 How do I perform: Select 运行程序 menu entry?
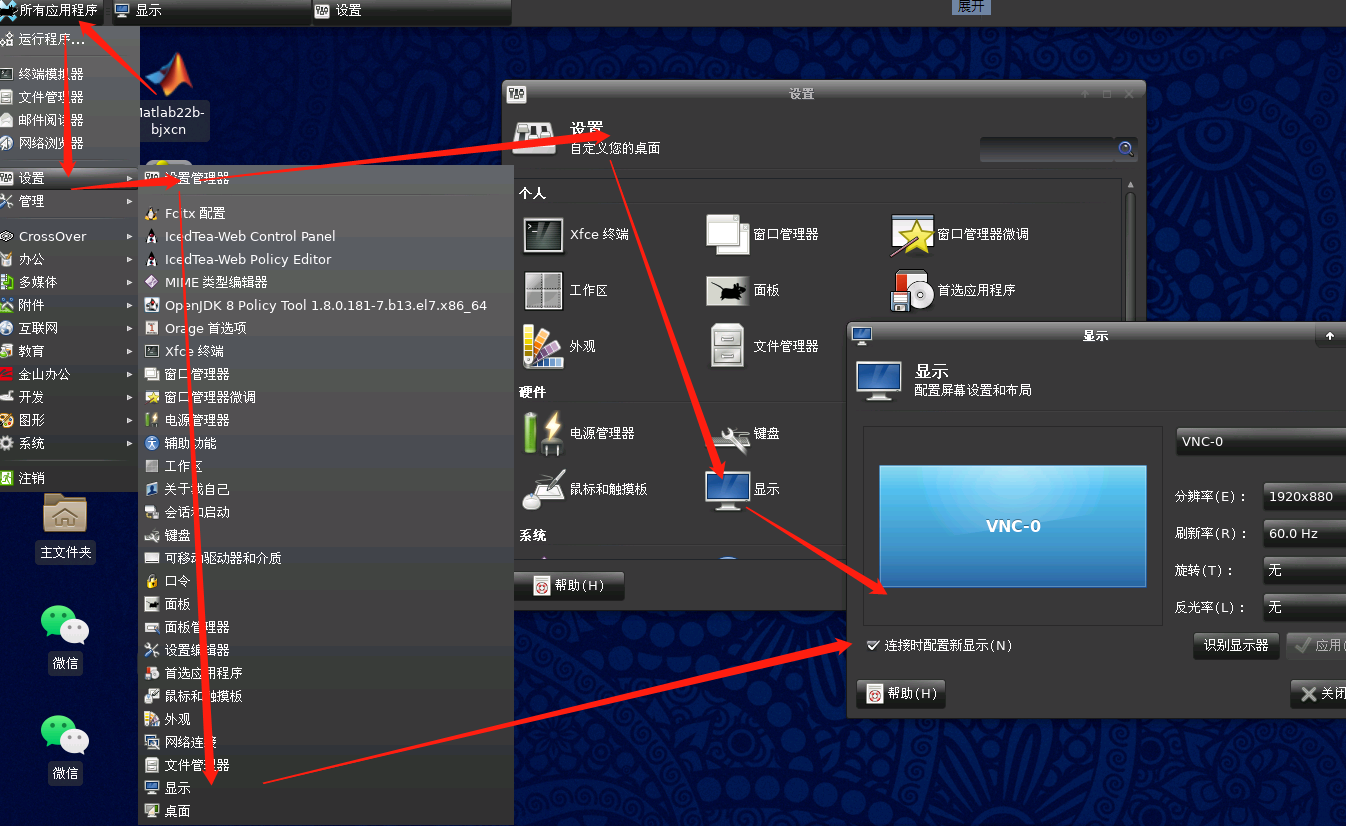[x=68, y=39]
